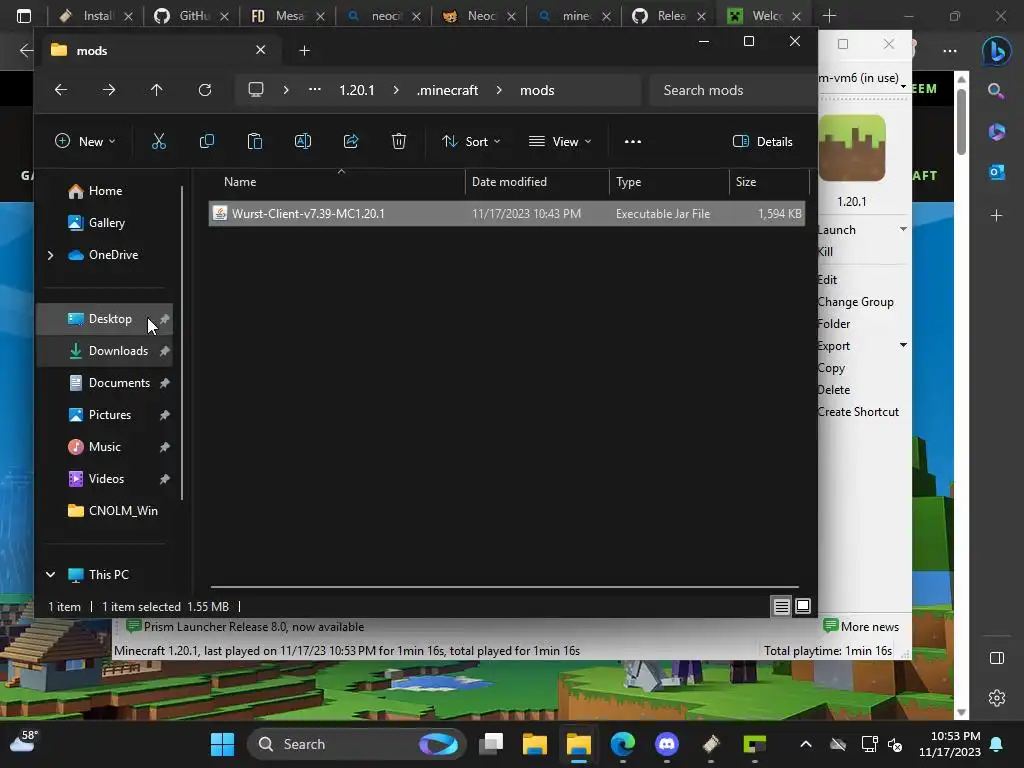The image size is (1024, 768).
Task: Expand hidden breadcrumb path ellipsis
Action: click(x=315, y=90)
